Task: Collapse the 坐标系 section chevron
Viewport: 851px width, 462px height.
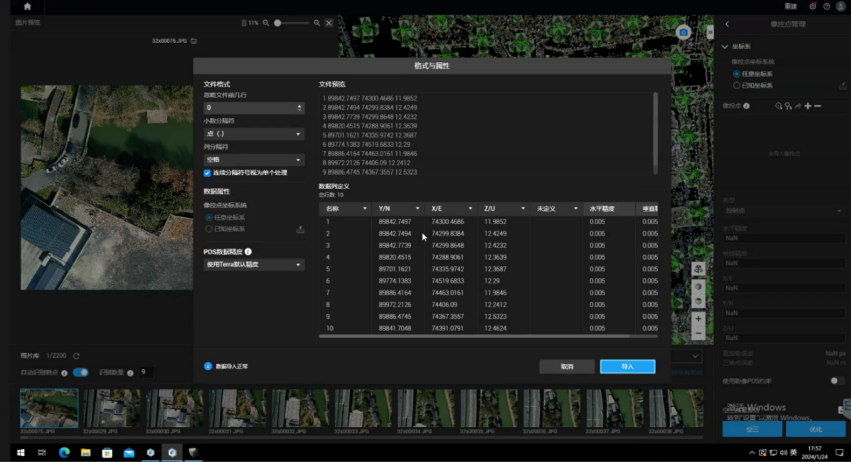Action: pos(725,47)
